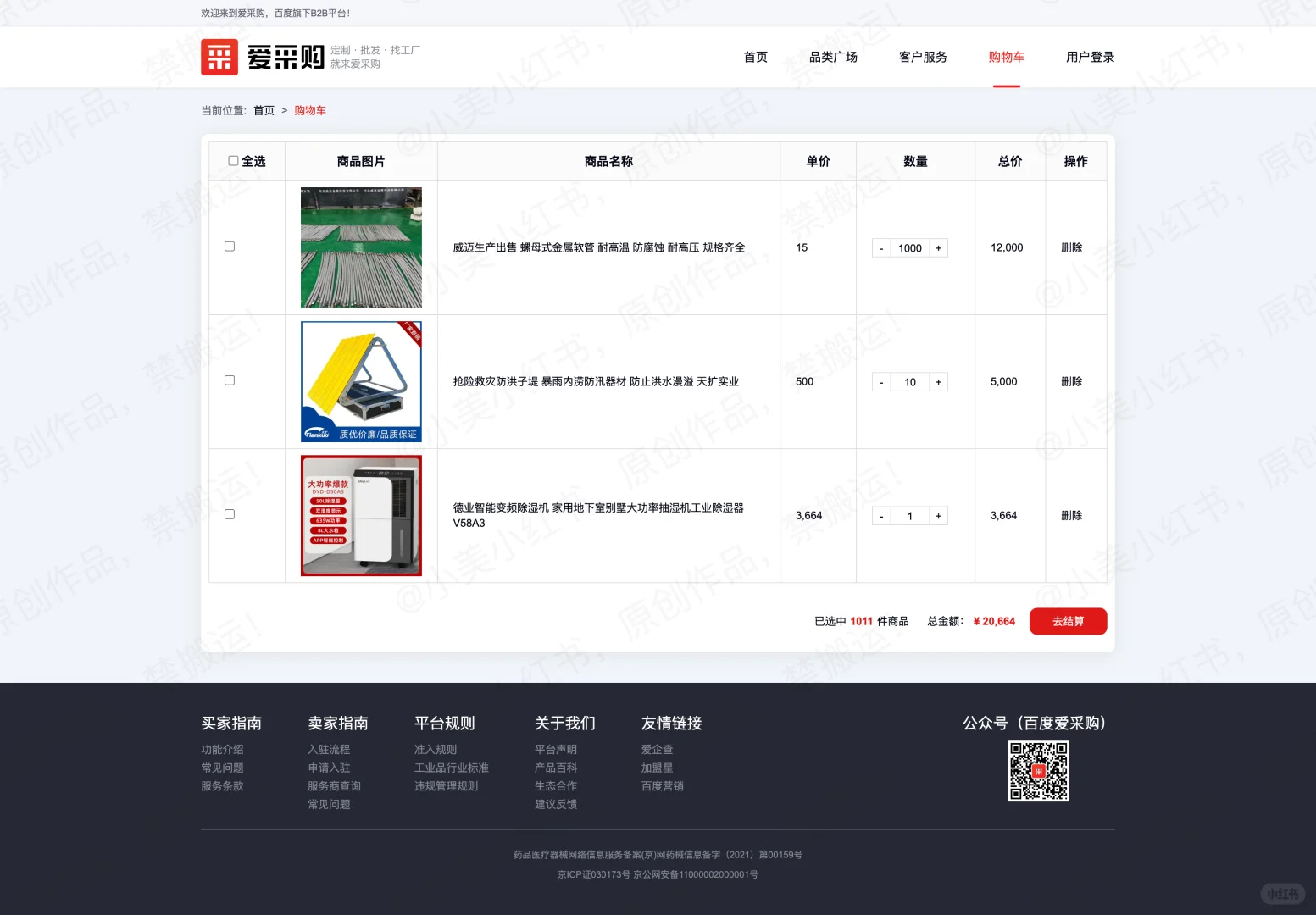Delete the 防洪子堤 item via 删除
Image resolution: width=1316 pixels, height=915 pixels.
[1073, 381]
